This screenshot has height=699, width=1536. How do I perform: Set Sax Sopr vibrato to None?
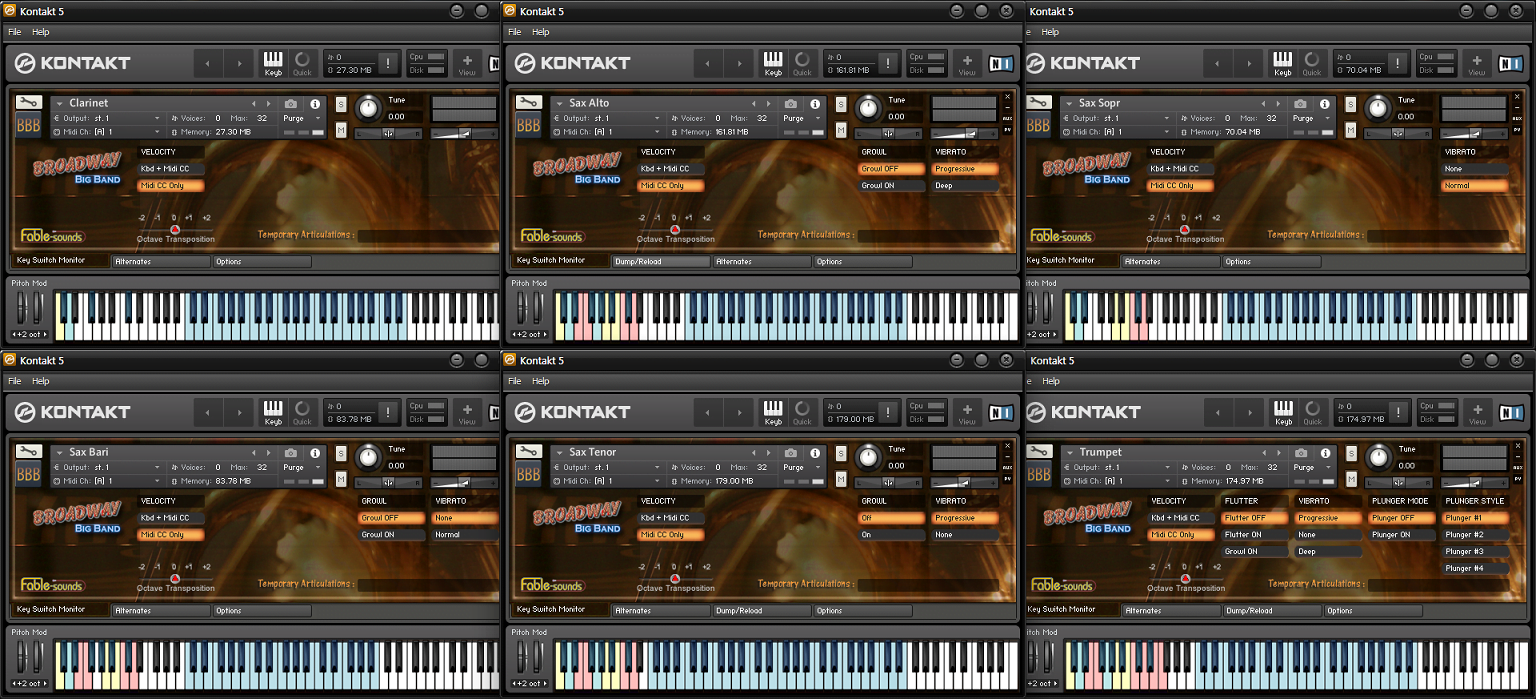coord(1475,169)
